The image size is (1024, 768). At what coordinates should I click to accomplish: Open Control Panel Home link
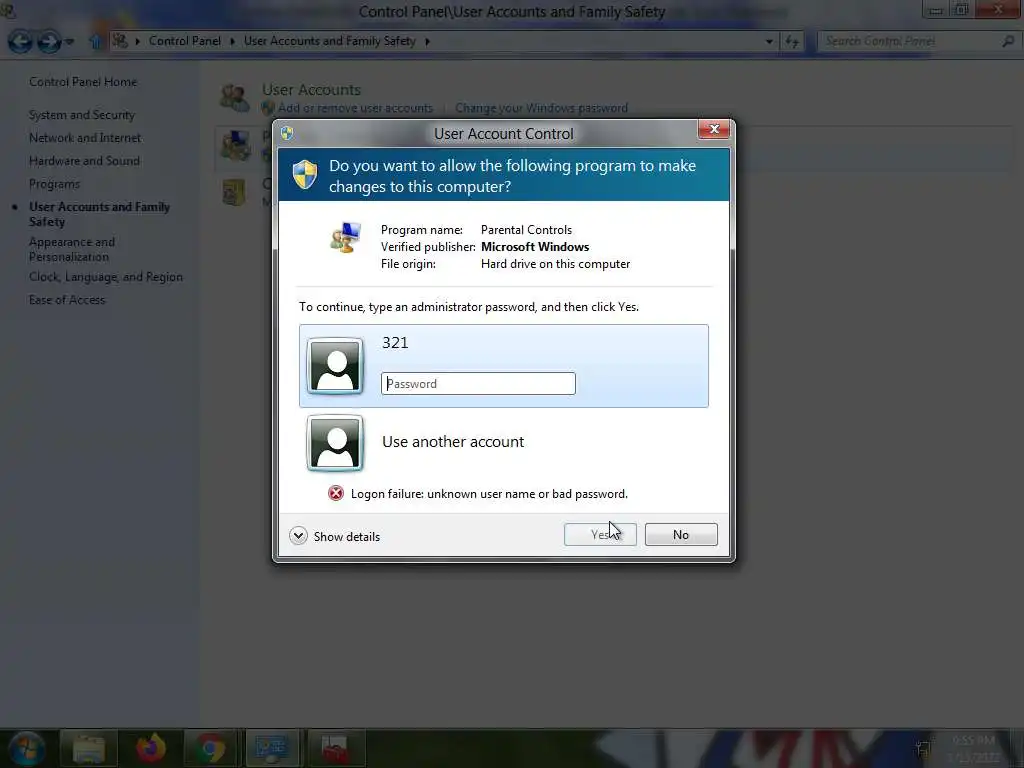(x=83, y=82)
